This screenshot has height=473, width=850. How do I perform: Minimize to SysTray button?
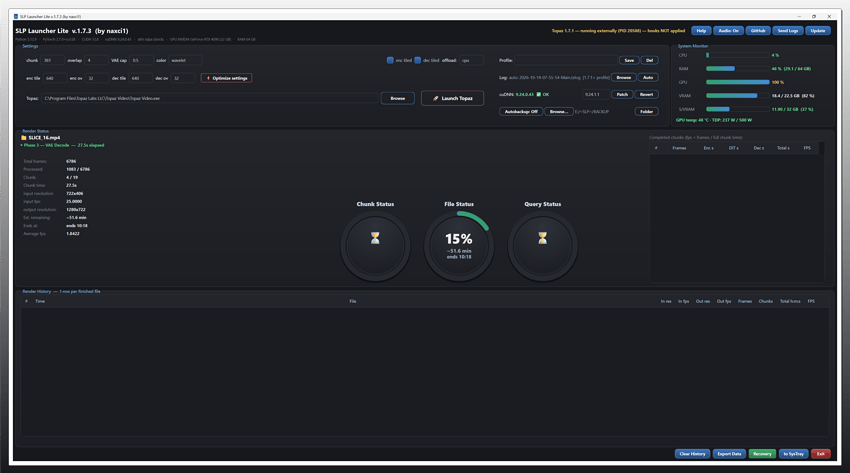793,454
